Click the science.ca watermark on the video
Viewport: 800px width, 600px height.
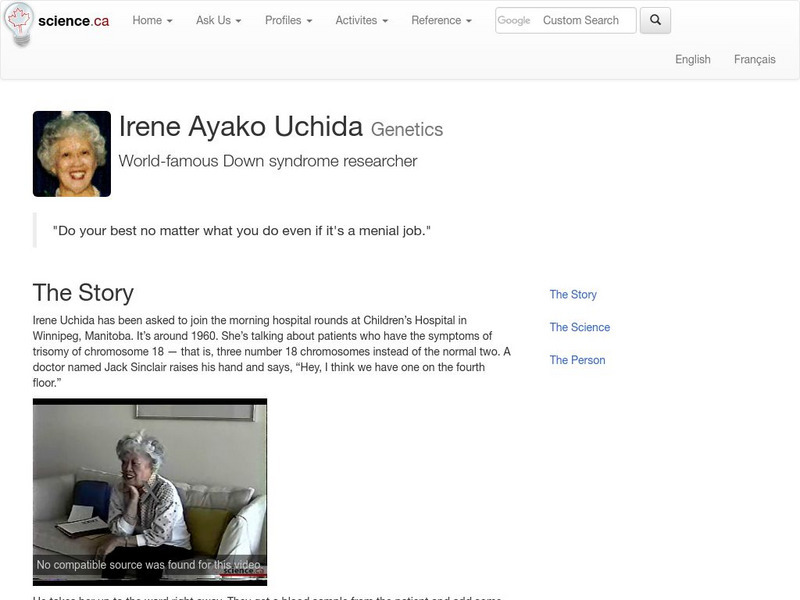tap(243, 569)
